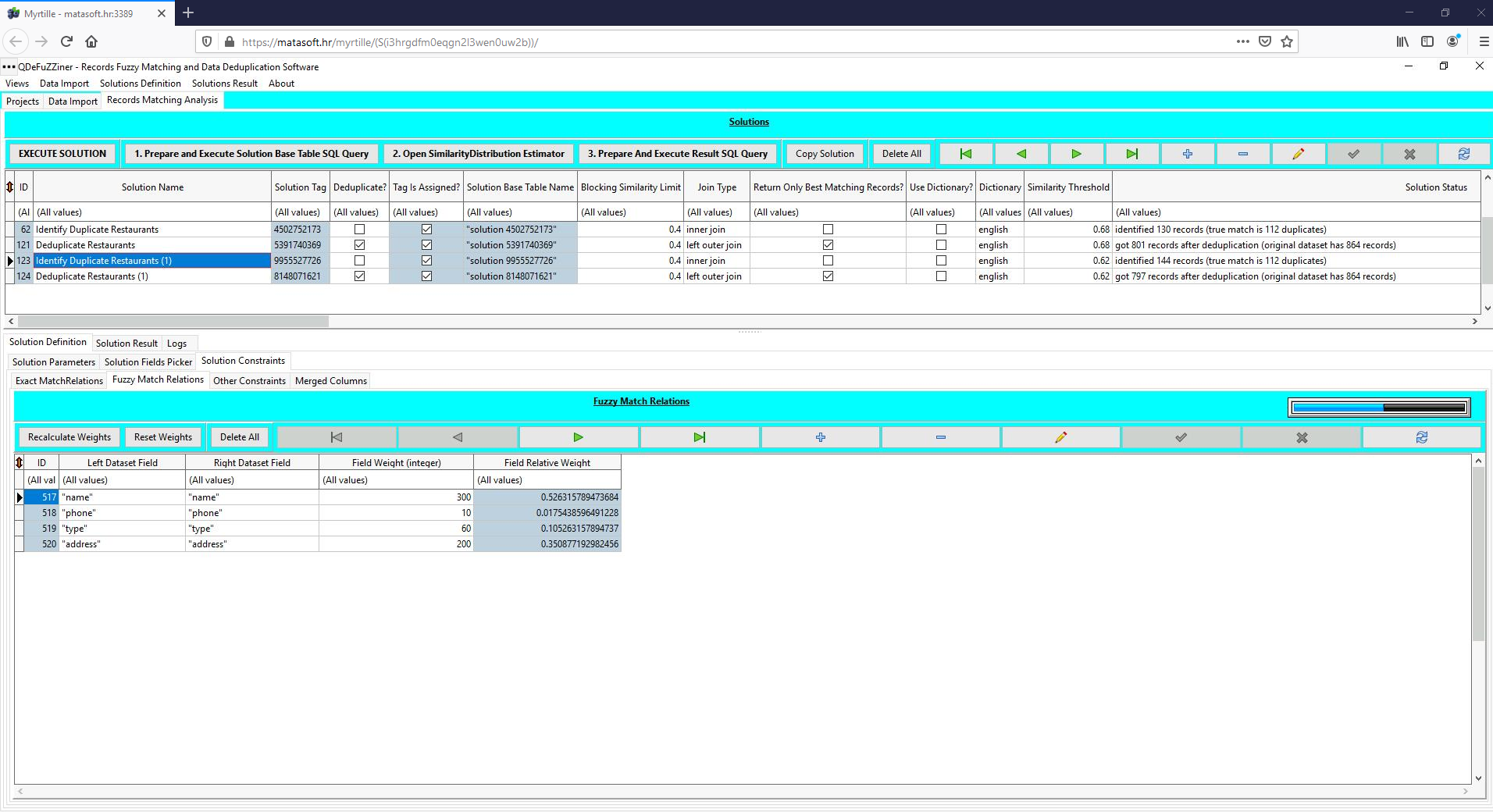Go to first record in Solutions navigator

click(x=965, y=154)
